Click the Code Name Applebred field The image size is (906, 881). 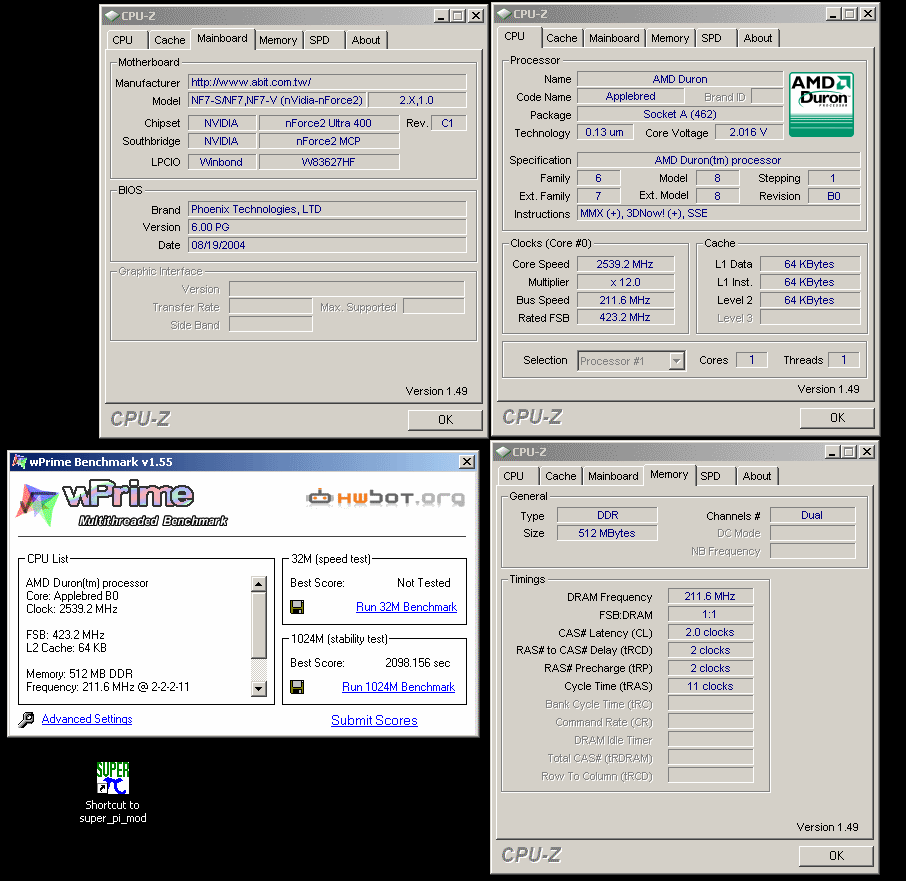pyautogui.click(x=630, y=96)
